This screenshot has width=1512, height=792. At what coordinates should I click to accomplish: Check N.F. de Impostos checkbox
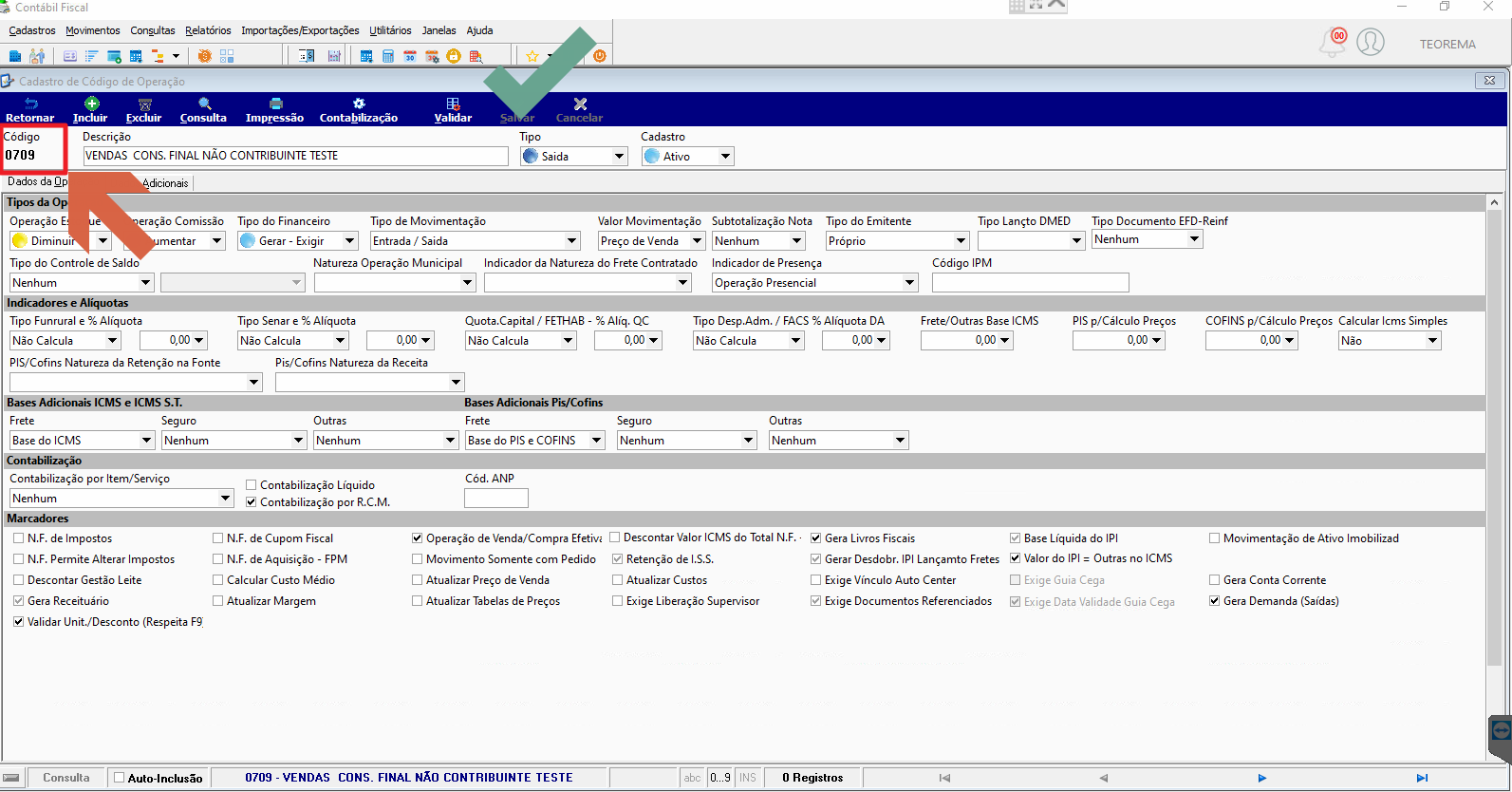point(19,538)
